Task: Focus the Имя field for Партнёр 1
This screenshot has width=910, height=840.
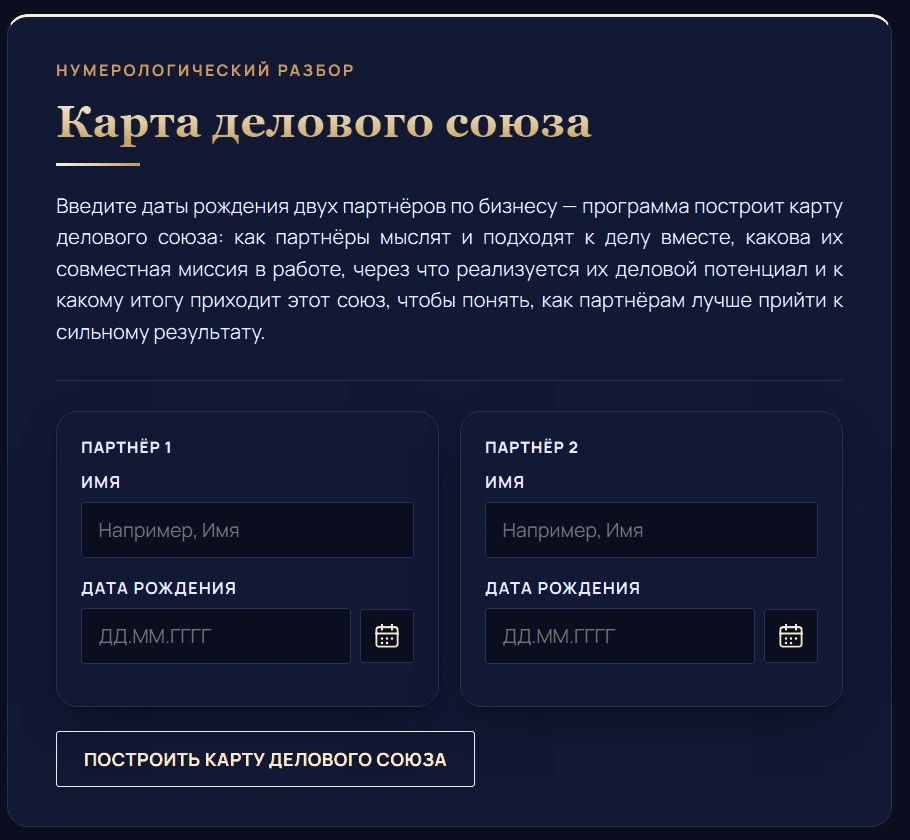Action: tap(247, 530)
